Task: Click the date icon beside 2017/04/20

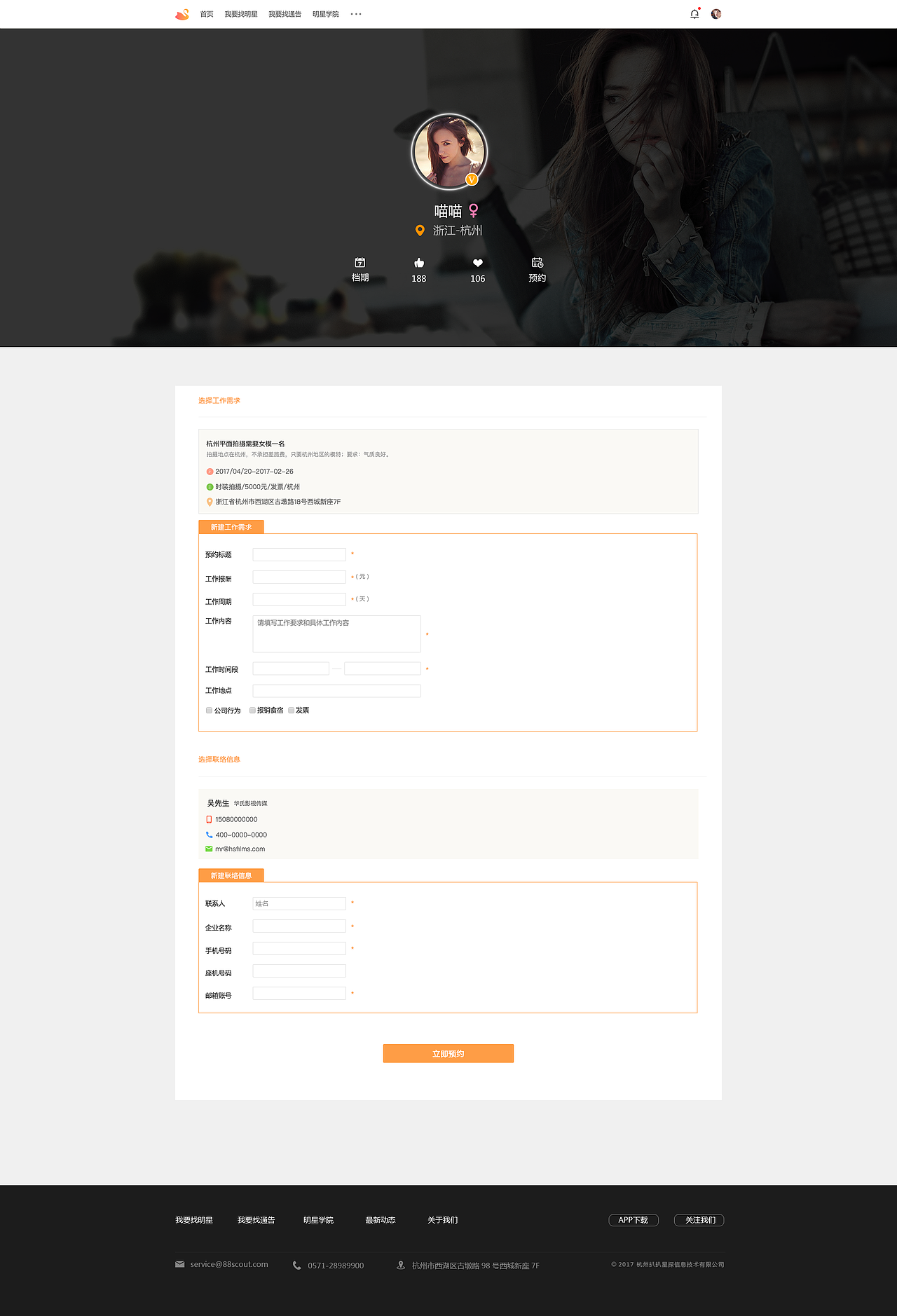Action: (x=210, y=472)
